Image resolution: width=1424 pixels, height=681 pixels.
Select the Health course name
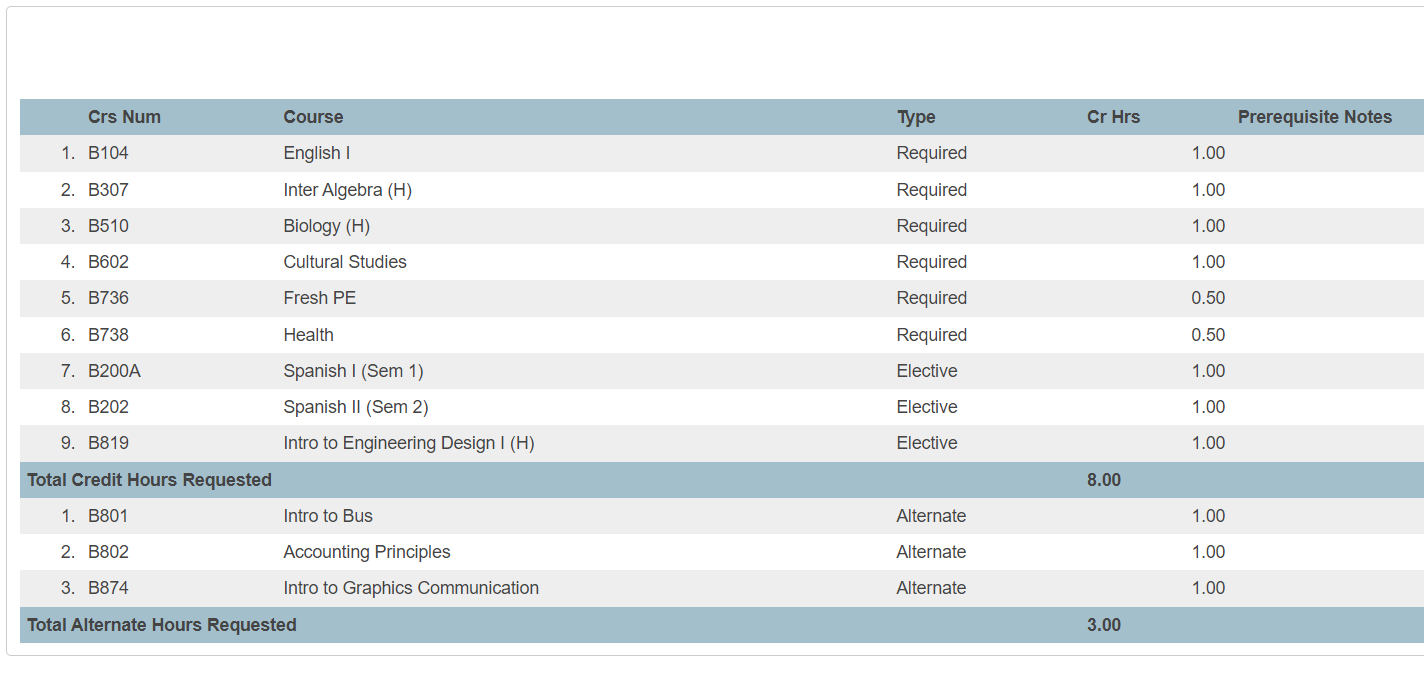pyautogui.click(x=308, y=335)
